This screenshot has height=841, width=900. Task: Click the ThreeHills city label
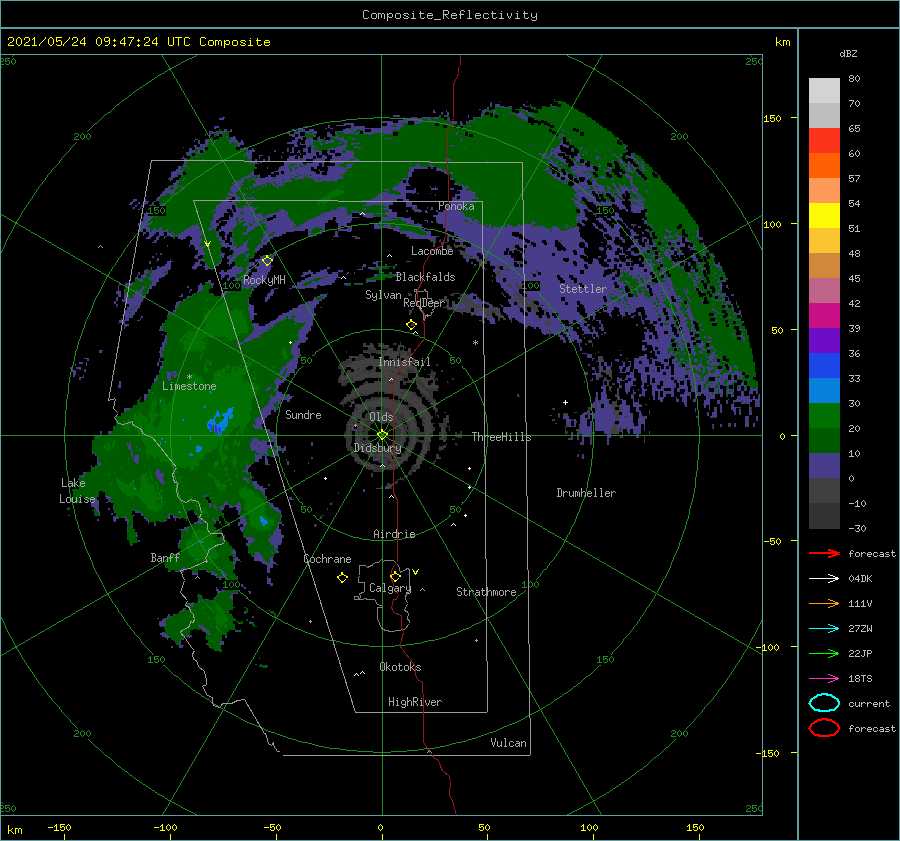click(502, 437)
